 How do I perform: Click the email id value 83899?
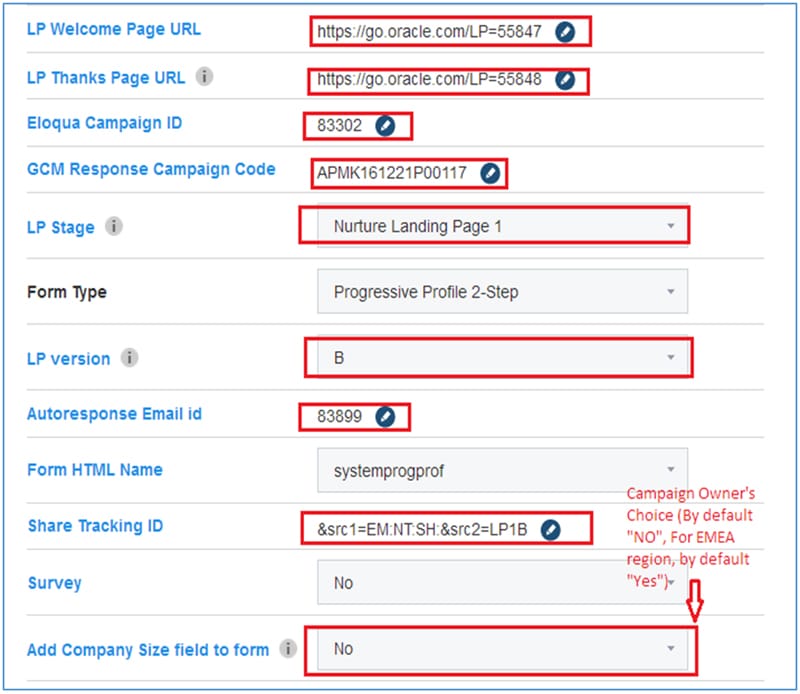point(339,416)
